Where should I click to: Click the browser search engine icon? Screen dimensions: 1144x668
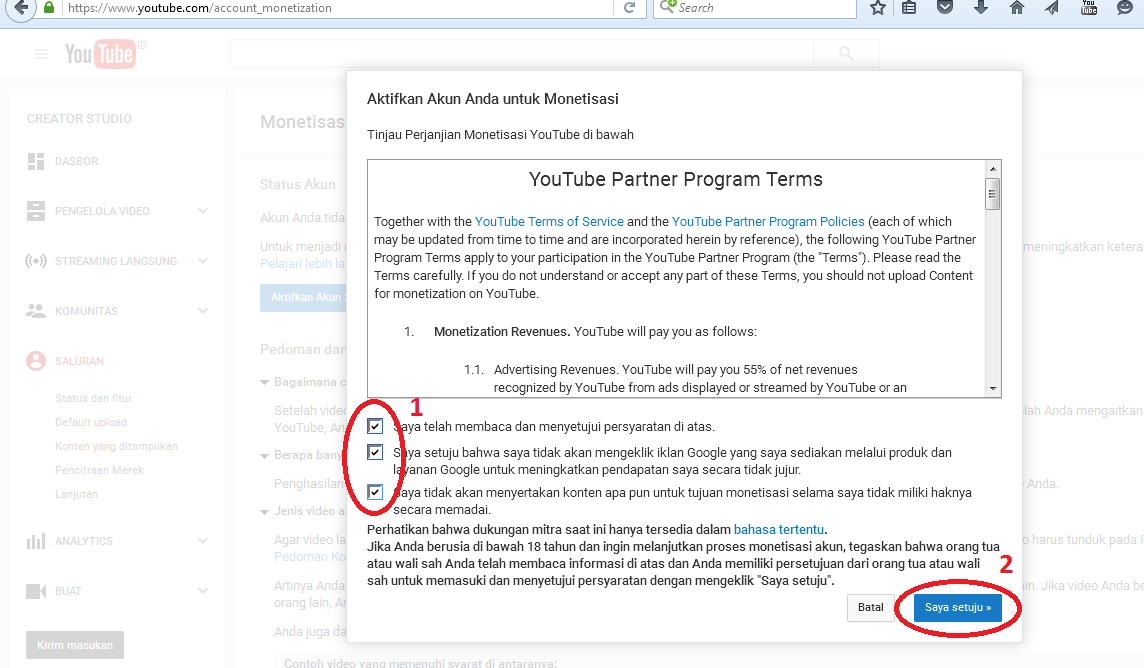tap(668, 7)
